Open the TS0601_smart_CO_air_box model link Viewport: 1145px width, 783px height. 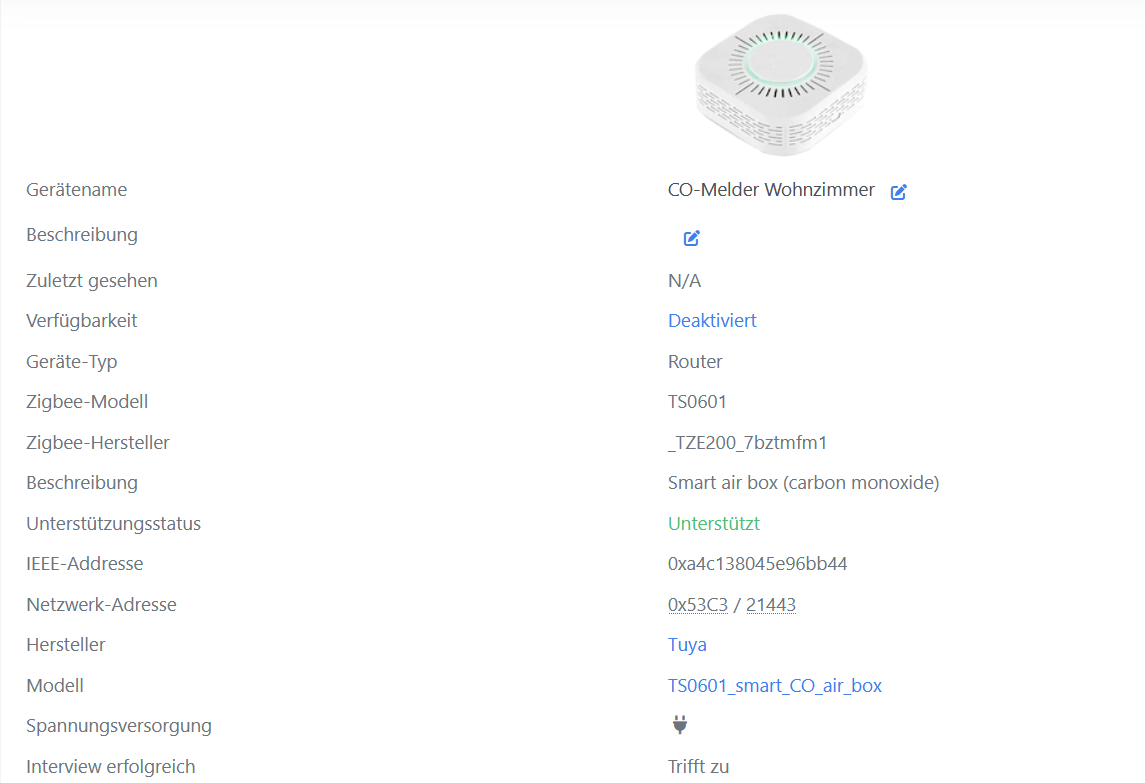click(x=775, y=685)
